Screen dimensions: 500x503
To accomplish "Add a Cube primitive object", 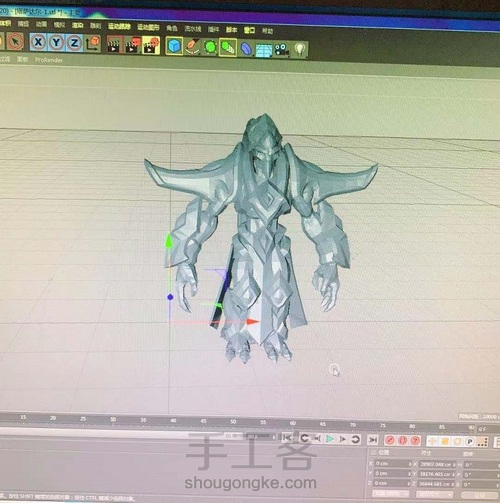I will coord(174,46).
